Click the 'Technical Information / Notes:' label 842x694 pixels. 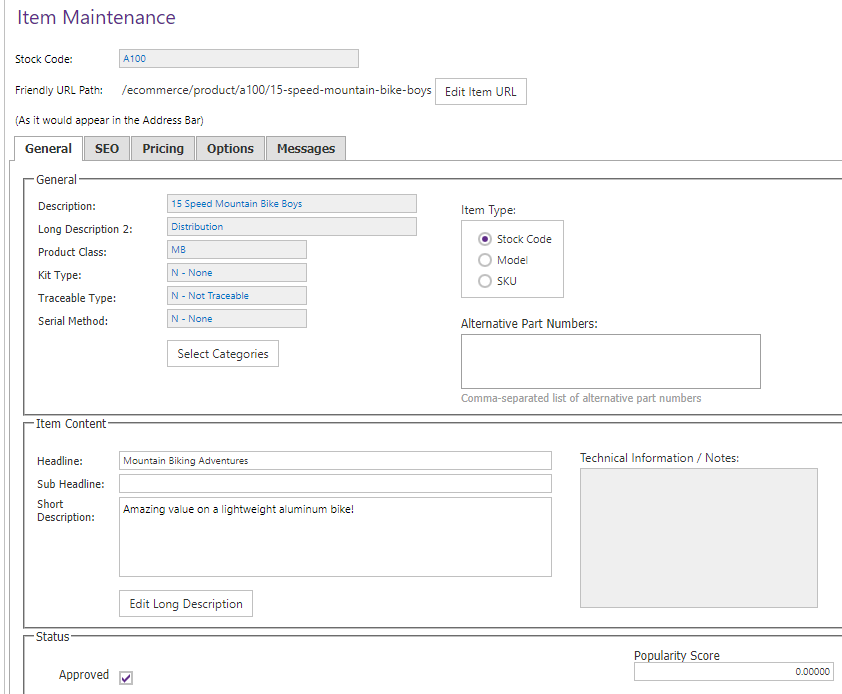click(659, 458)
